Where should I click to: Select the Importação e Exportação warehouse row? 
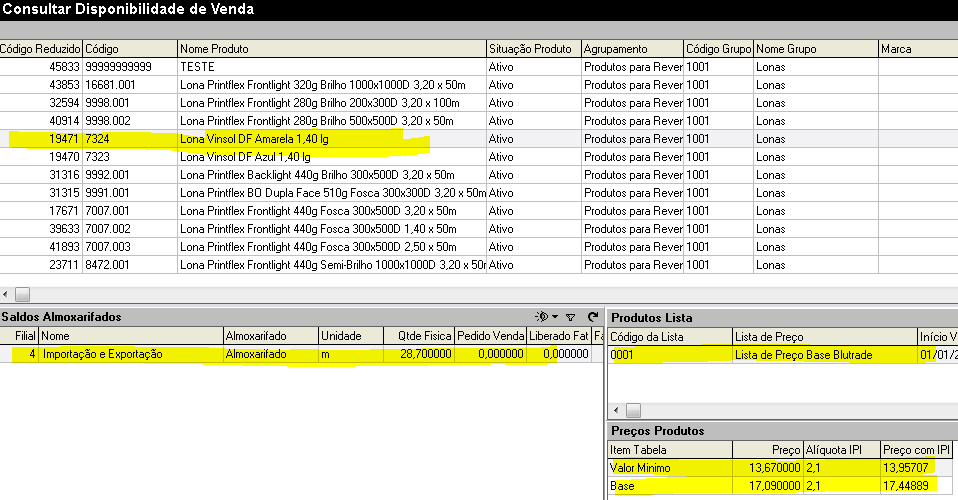pos(302,354)
